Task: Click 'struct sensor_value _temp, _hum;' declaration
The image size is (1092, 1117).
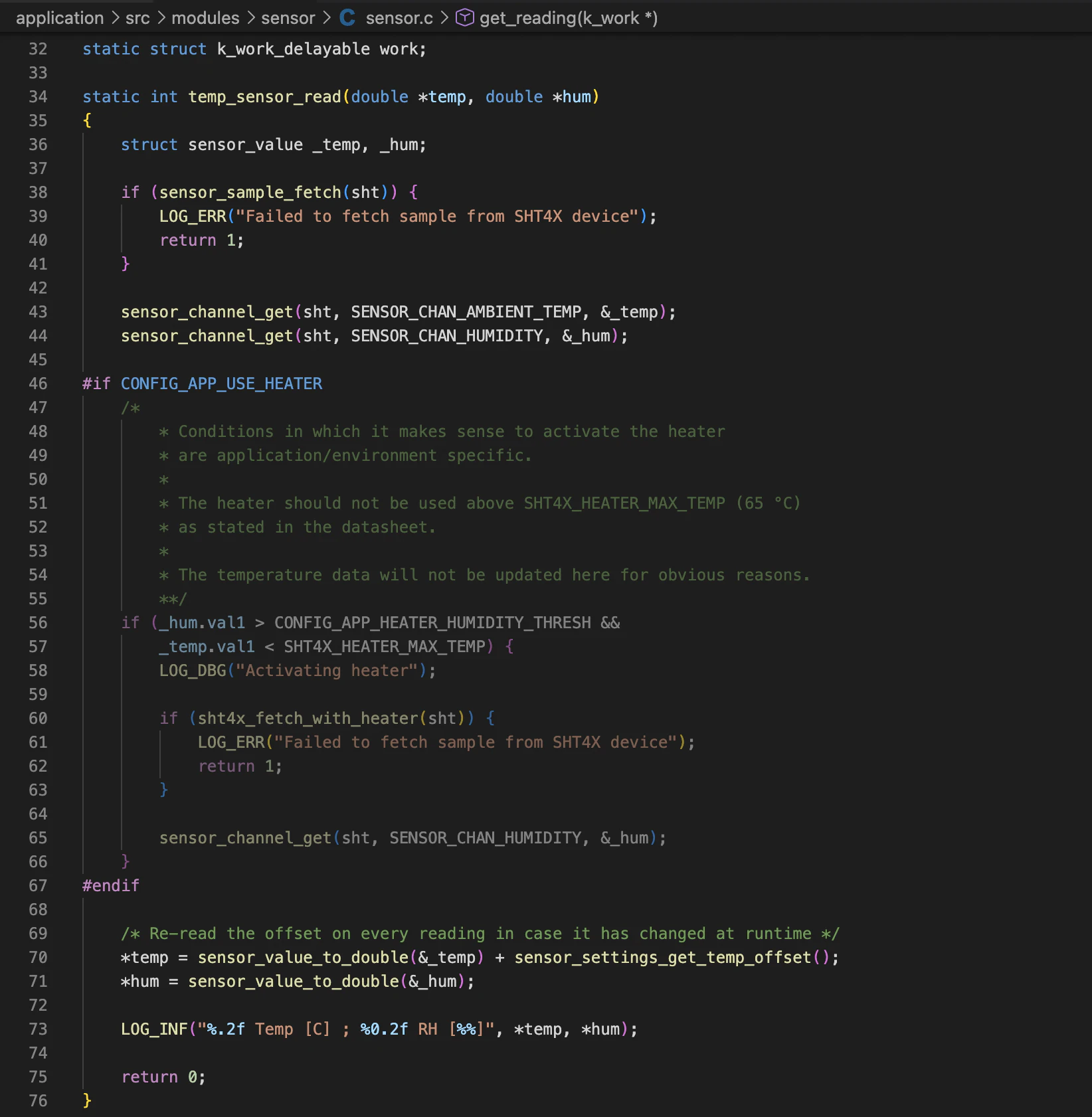Action: tap(274, 145)
